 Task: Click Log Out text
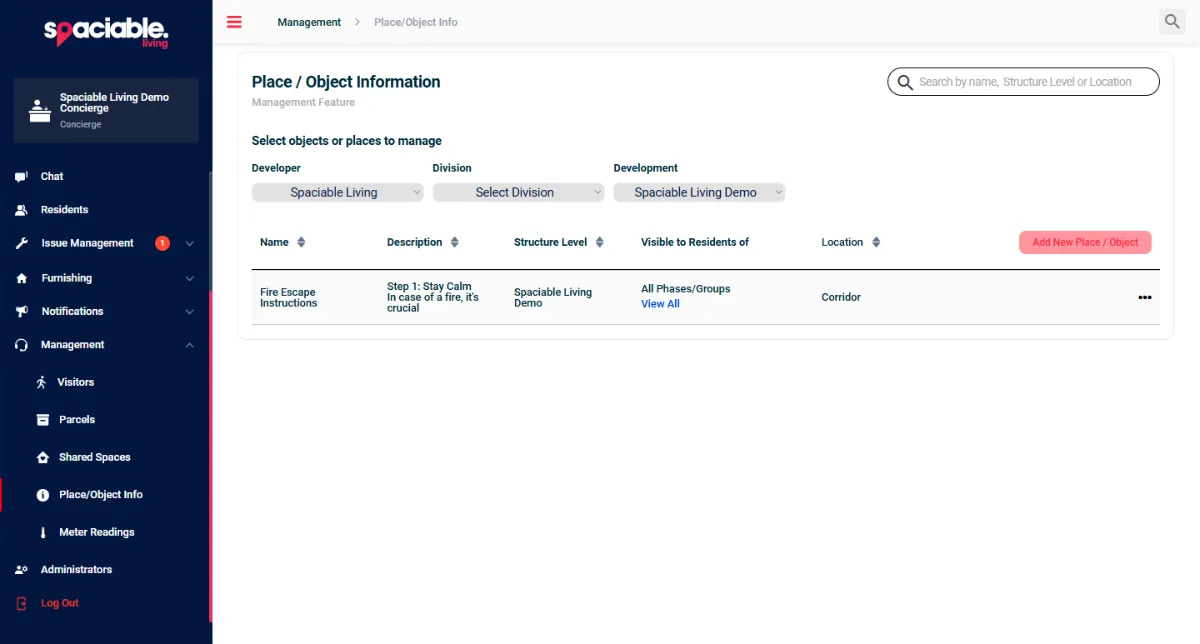pyautogui.click(x=60, y=603)
